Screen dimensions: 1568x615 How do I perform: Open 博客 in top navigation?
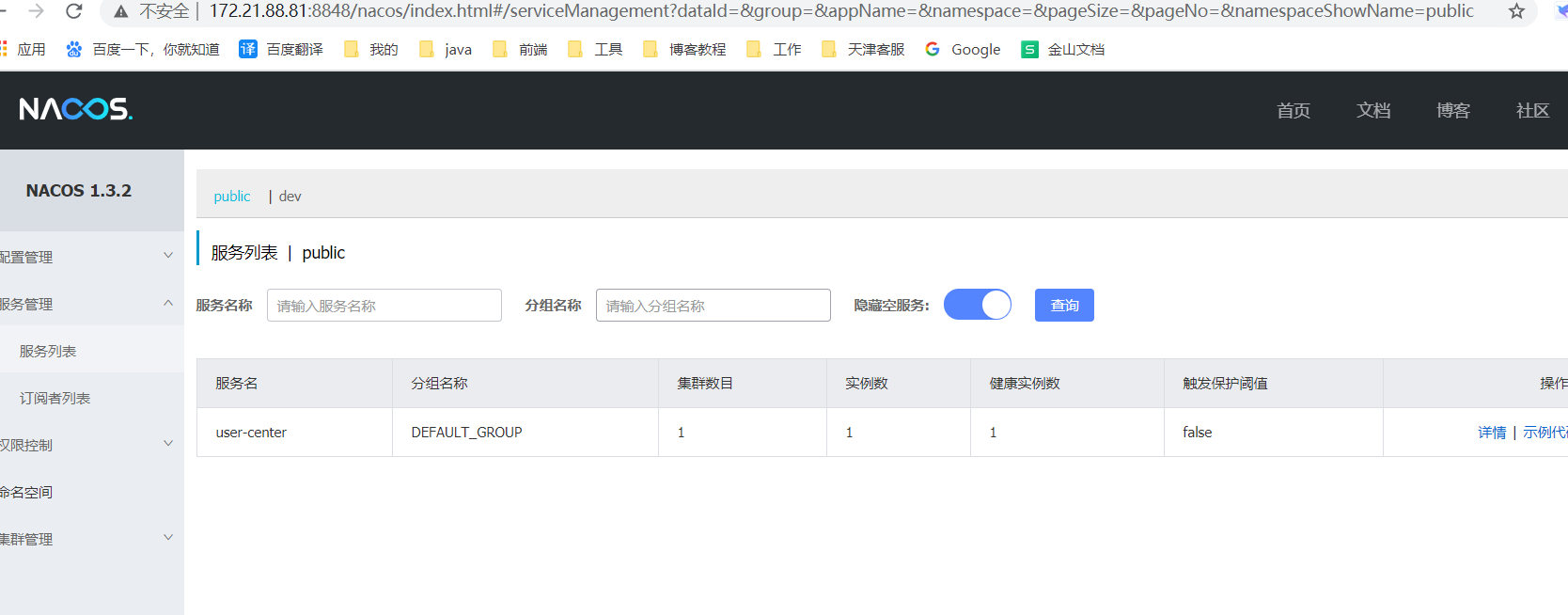tap(1453, 110)
